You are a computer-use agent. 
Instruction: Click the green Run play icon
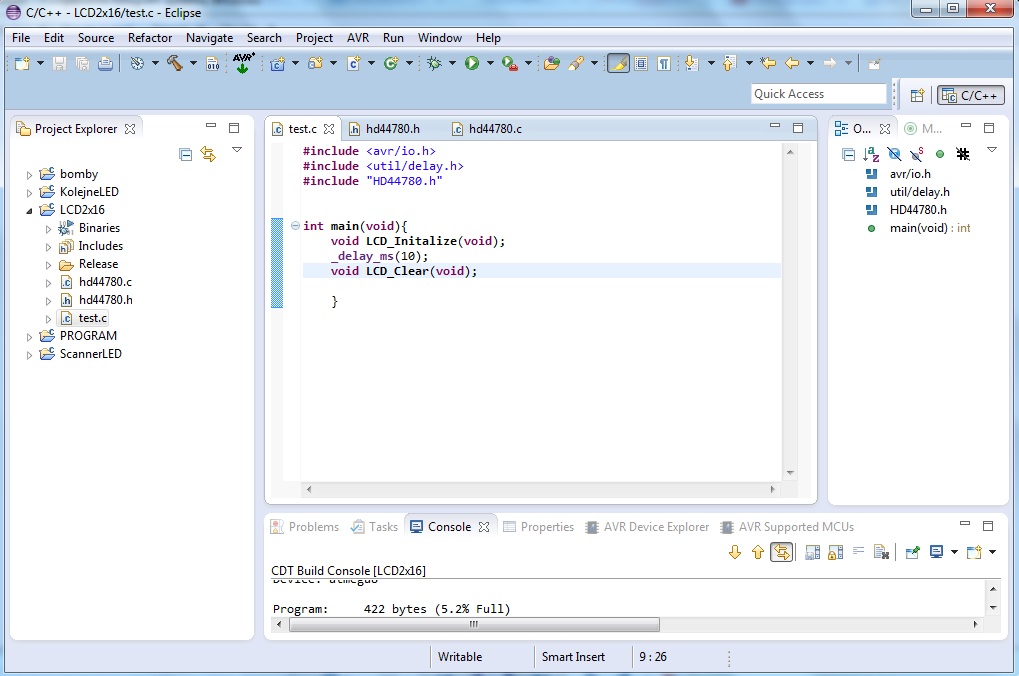(472, 63)
